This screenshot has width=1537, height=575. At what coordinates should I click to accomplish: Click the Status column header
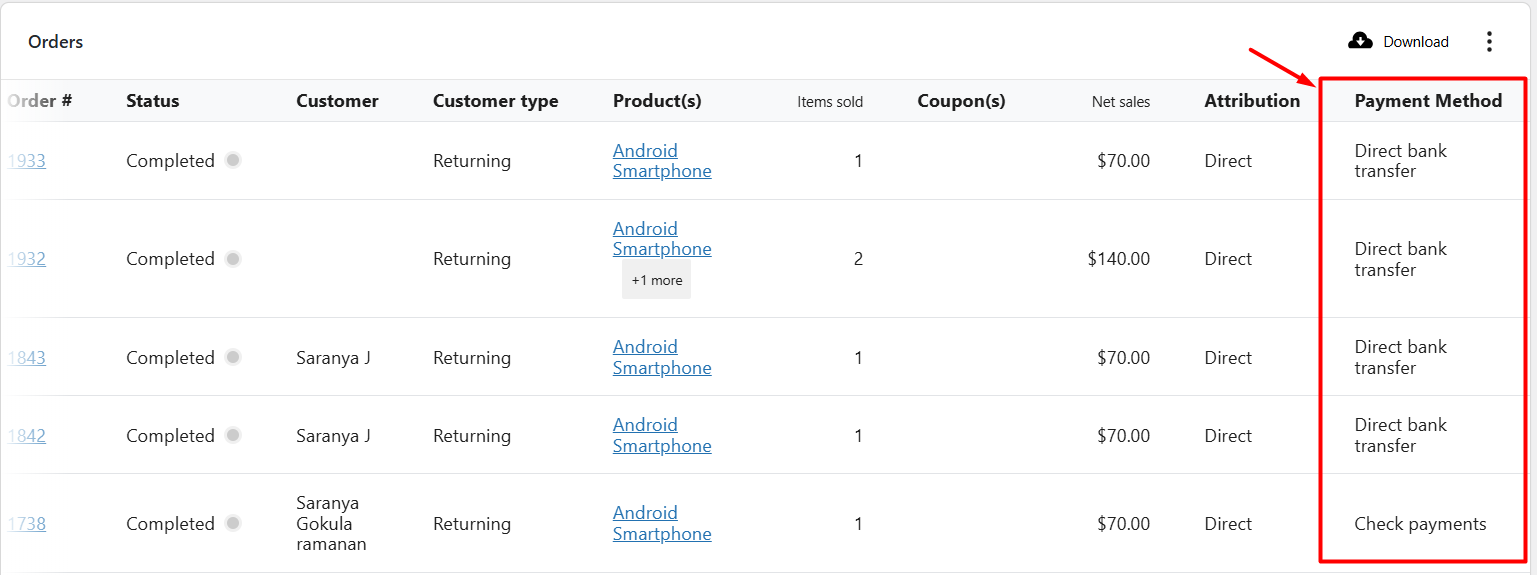click(x=152, y=101)
